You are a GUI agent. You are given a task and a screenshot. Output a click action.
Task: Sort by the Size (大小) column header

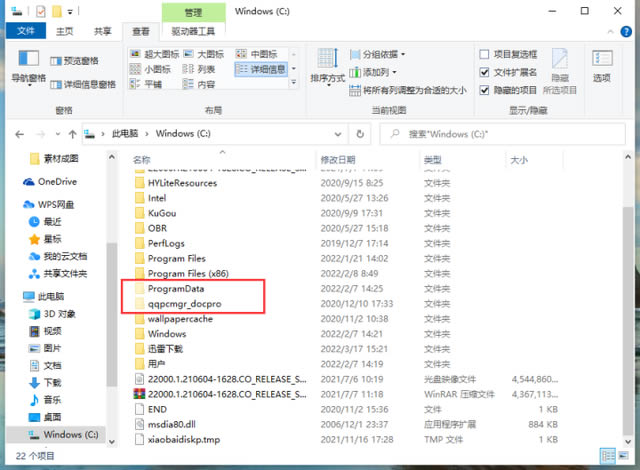click(519, 160)
